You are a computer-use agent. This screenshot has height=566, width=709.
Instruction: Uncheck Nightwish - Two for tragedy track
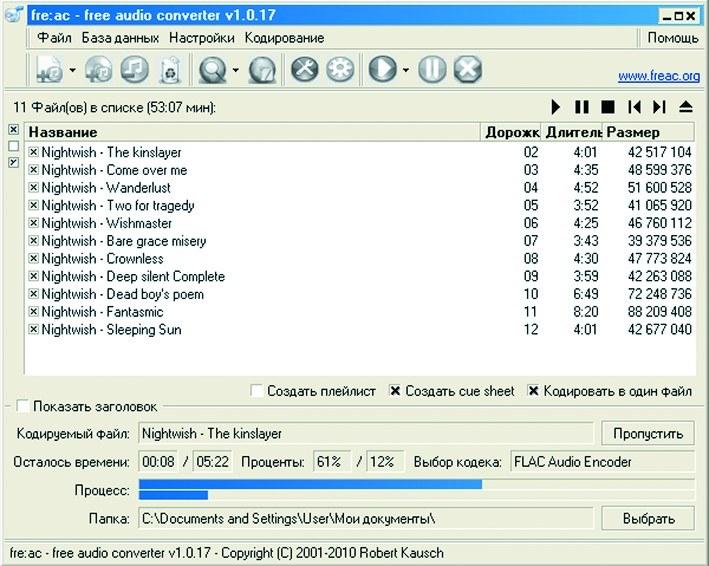(x=33, y=205)
